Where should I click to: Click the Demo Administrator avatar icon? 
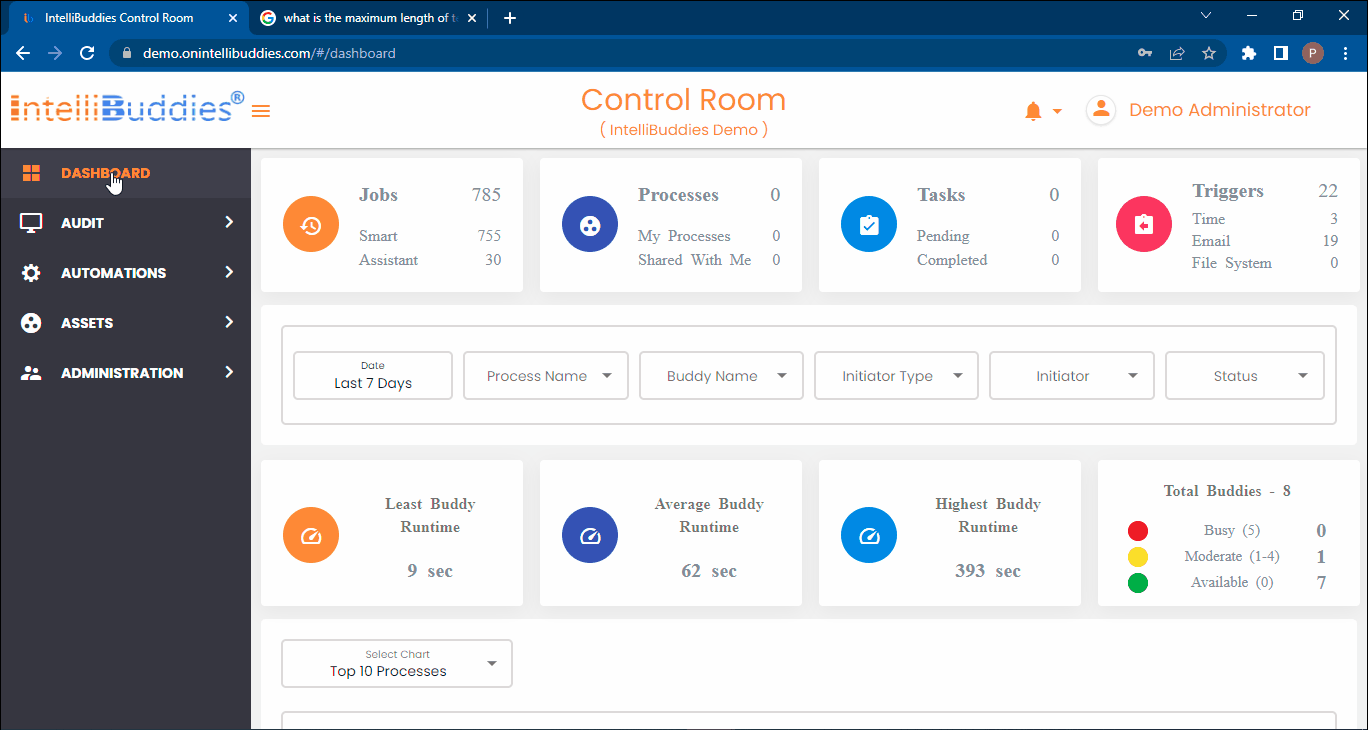tap(1101, 110)
